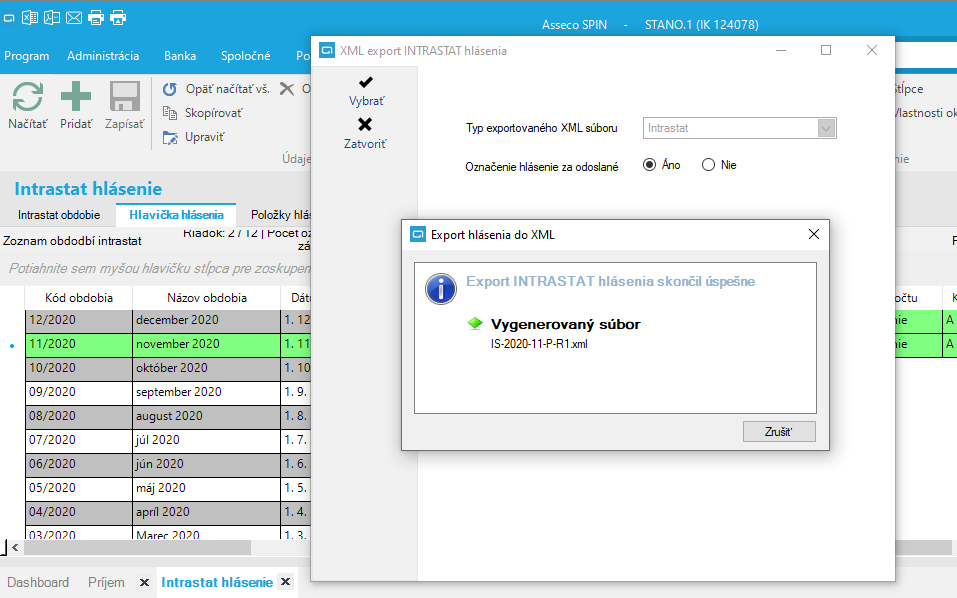Open the Banka menu
Image resolution: width=957 pixels, height=598 pixels.
point(180,56)
